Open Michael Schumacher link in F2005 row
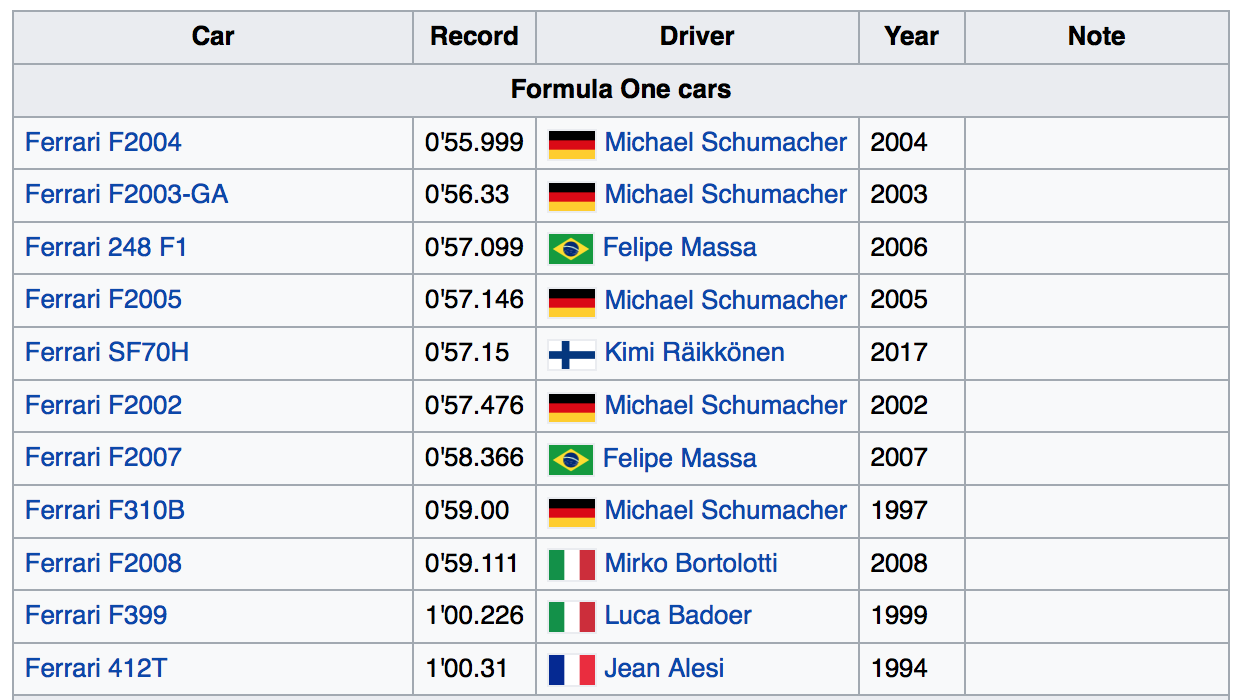 pos(726,300)
